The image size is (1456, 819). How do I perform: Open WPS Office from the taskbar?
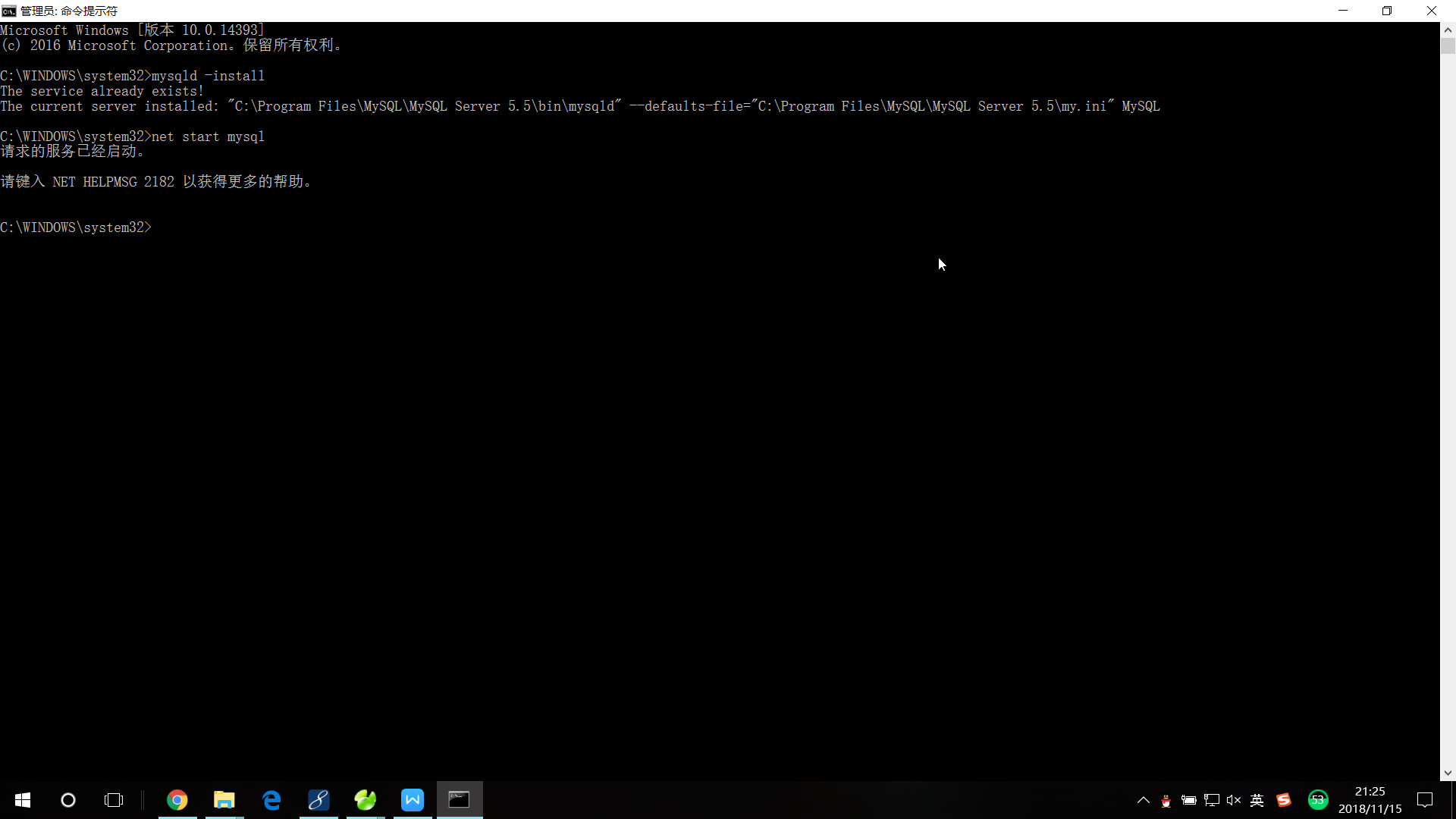[x=412, y=800]
